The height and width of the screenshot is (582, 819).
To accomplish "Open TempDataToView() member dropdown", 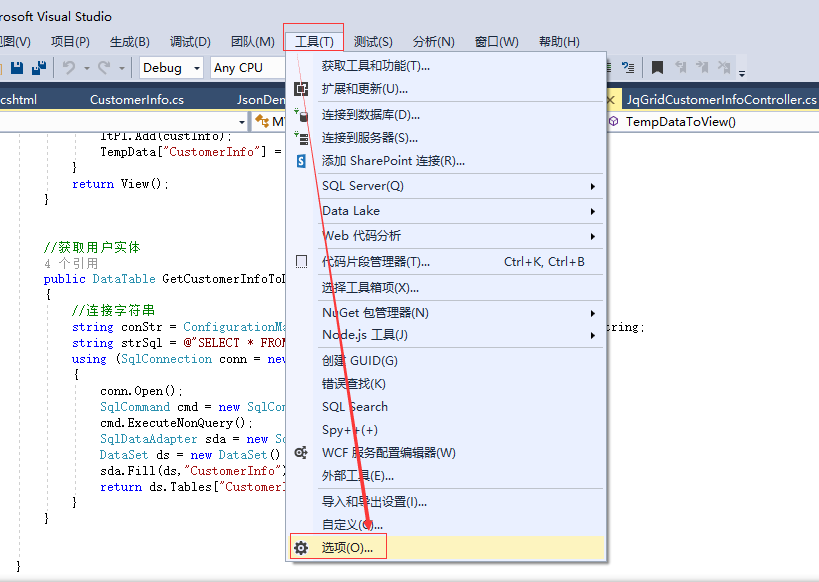I will tap(713, 122).
